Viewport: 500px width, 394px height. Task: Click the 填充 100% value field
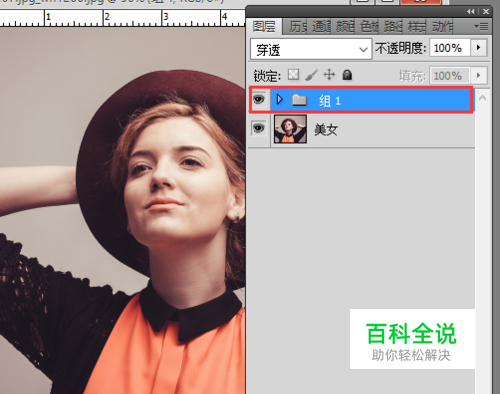coord(450,76)
